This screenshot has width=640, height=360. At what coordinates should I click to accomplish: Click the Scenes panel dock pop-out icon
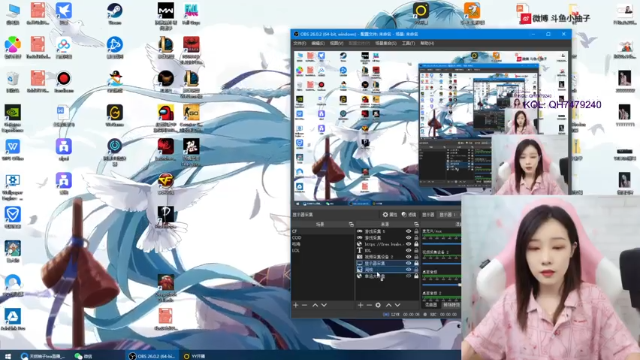pos(351,224)
